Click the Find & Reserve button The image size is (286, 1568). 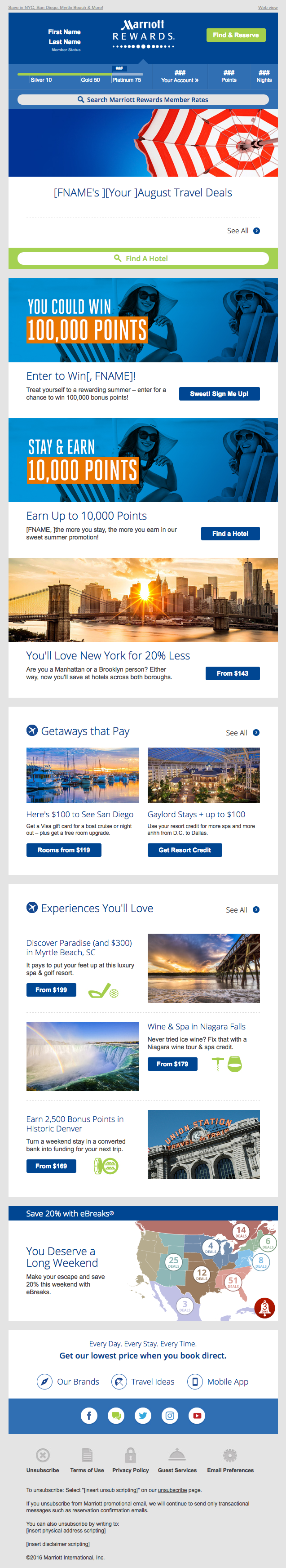(x=236, y=36)
